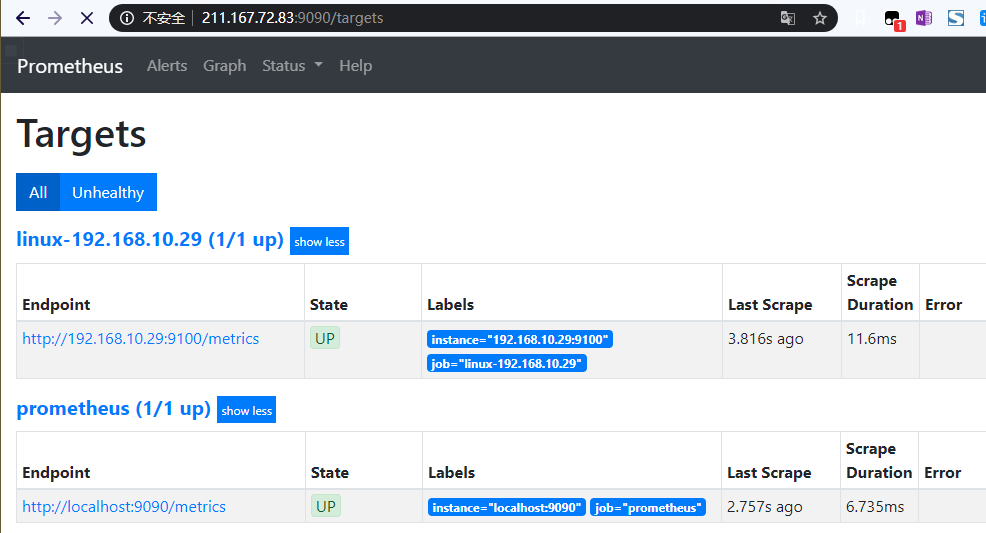Select scrape duration 6.735ms

[x=875, y=507]
